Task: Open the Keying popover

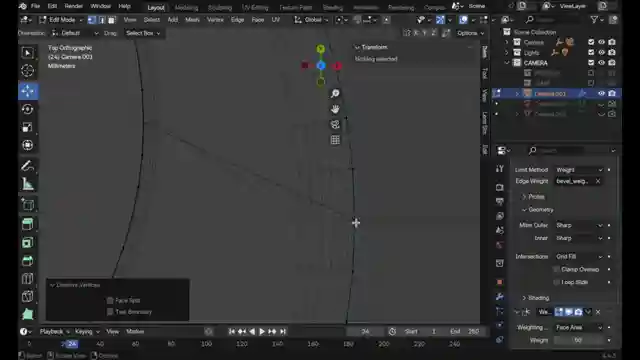Action: point(87,331)
